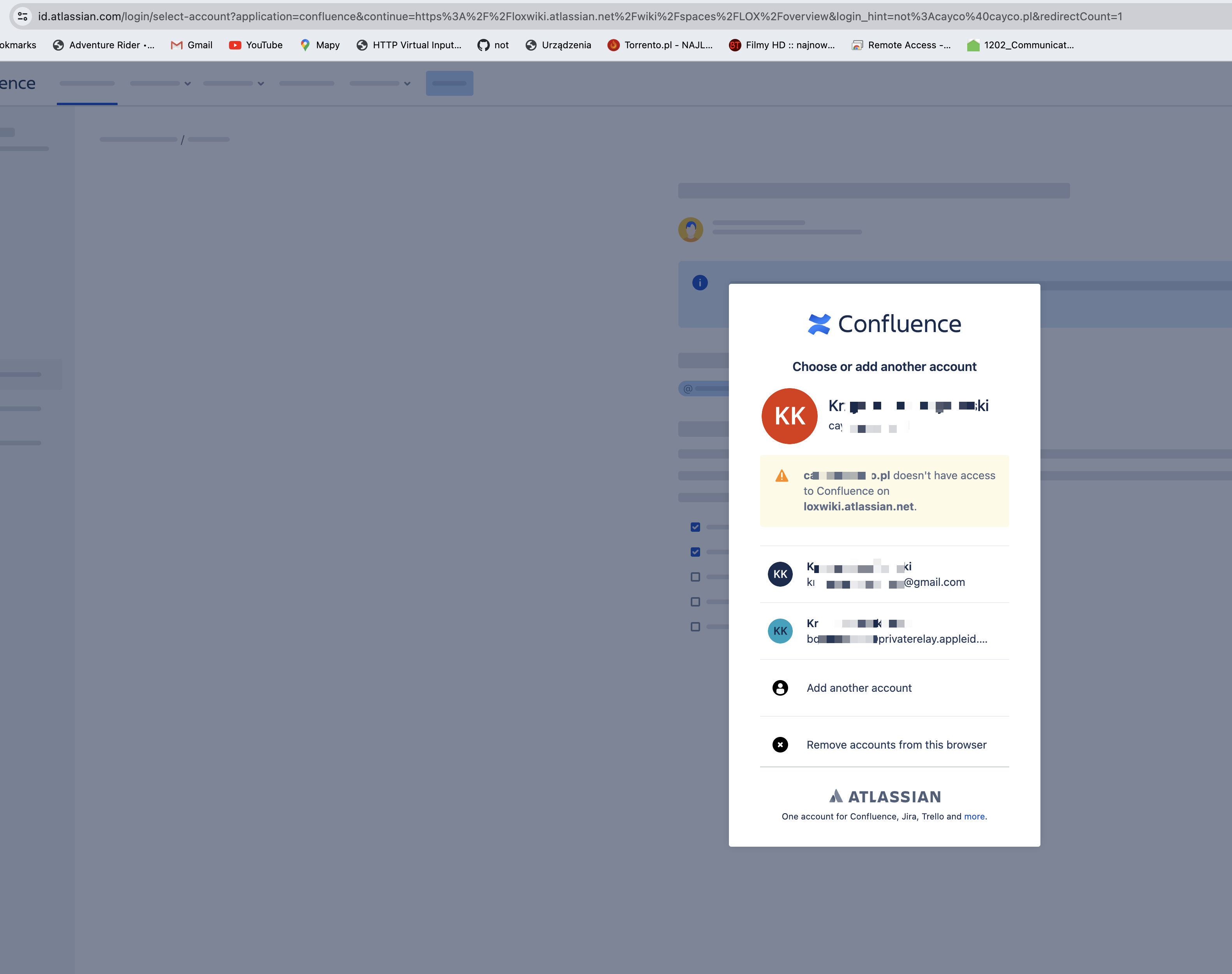Click the Add another account person icon
The image size is (1232, 974).
tap(780, 688)
